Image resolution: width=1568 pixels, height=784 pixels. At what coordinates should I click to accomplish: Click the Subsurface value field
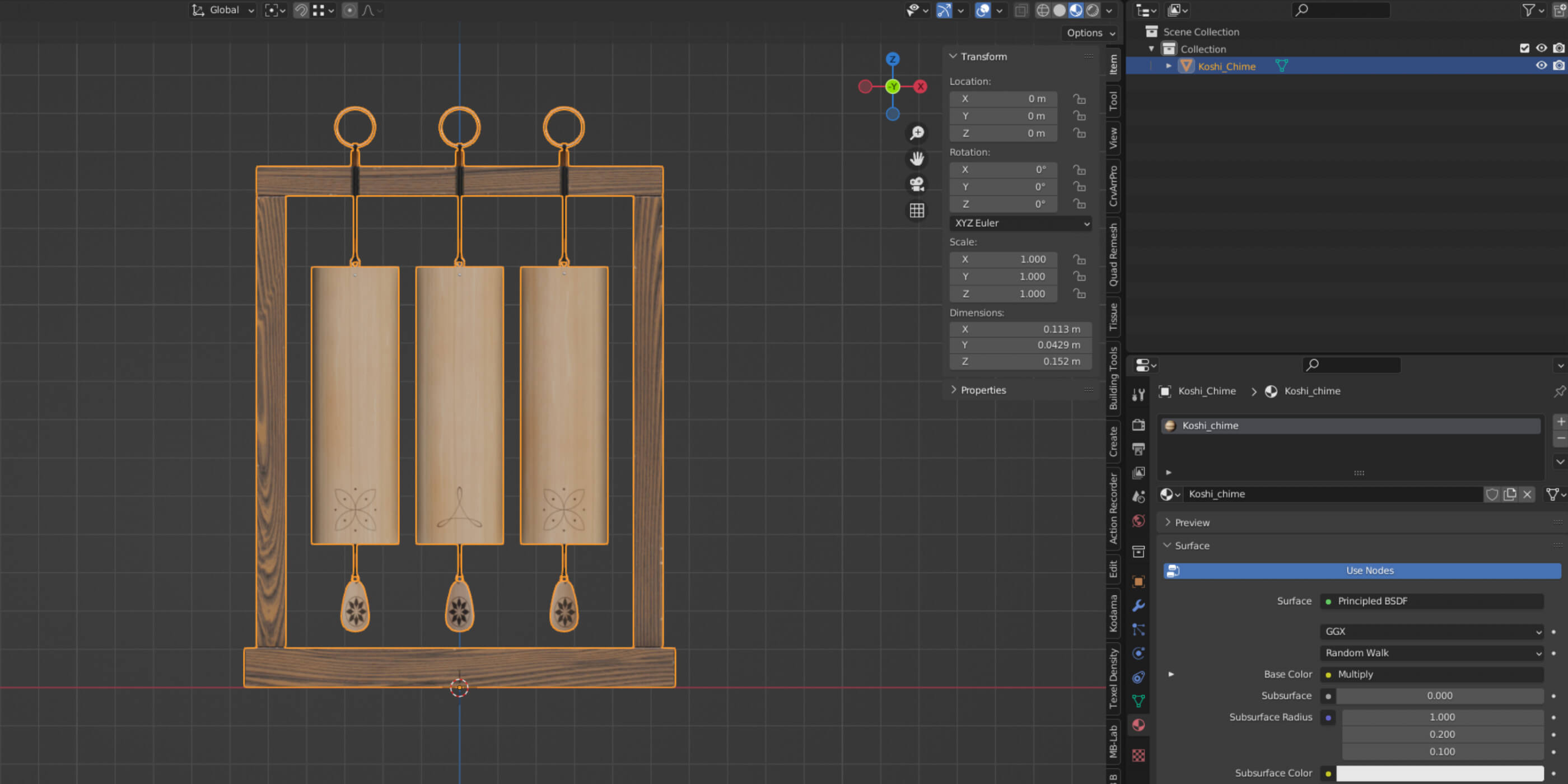pyautogui.click(x=1439, y=696)
